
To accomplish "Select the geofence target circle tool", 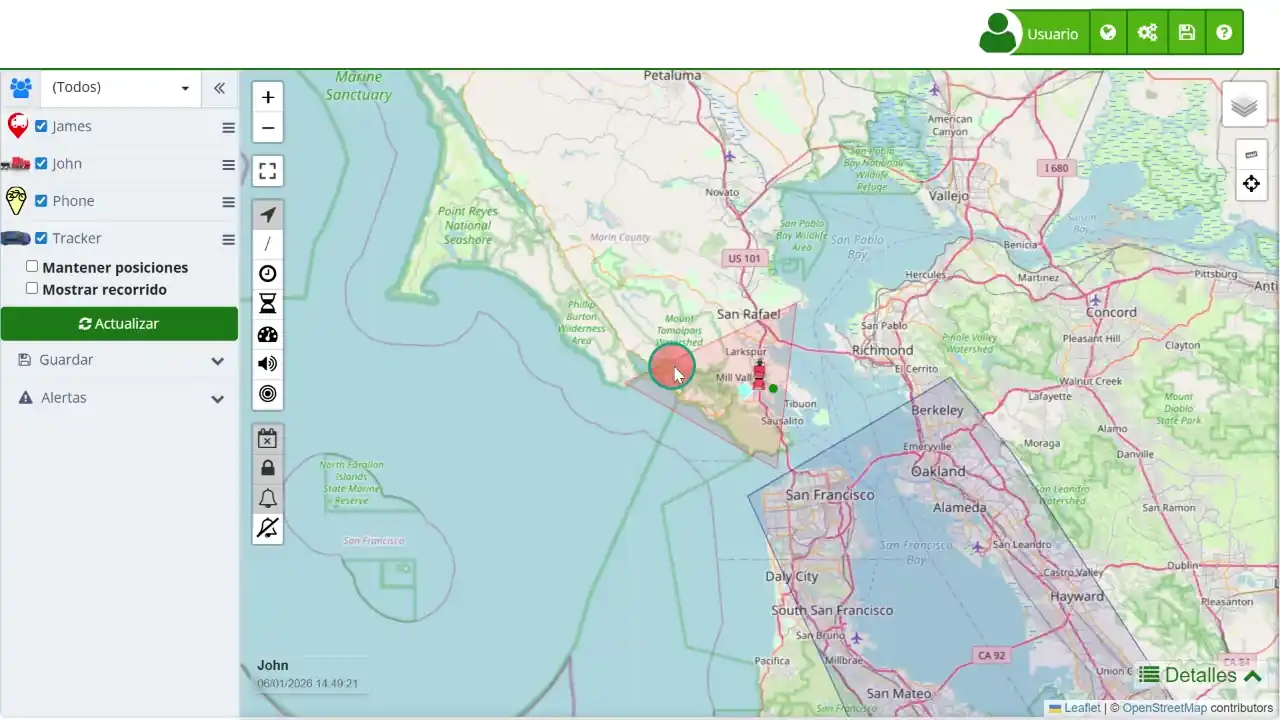I will (x=267, y=393).
